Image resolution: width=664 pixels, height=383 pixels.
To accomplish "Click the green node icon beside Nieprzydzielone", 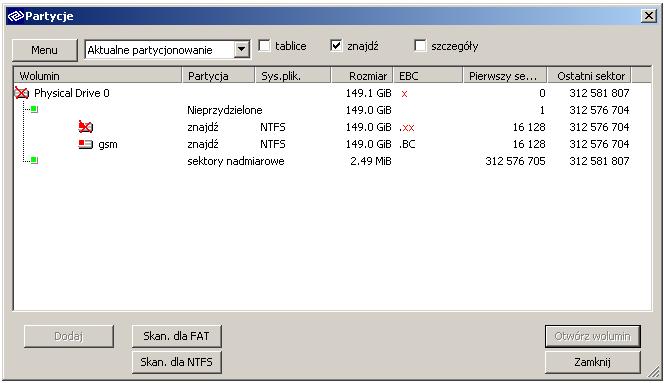I will pos(34,110).
